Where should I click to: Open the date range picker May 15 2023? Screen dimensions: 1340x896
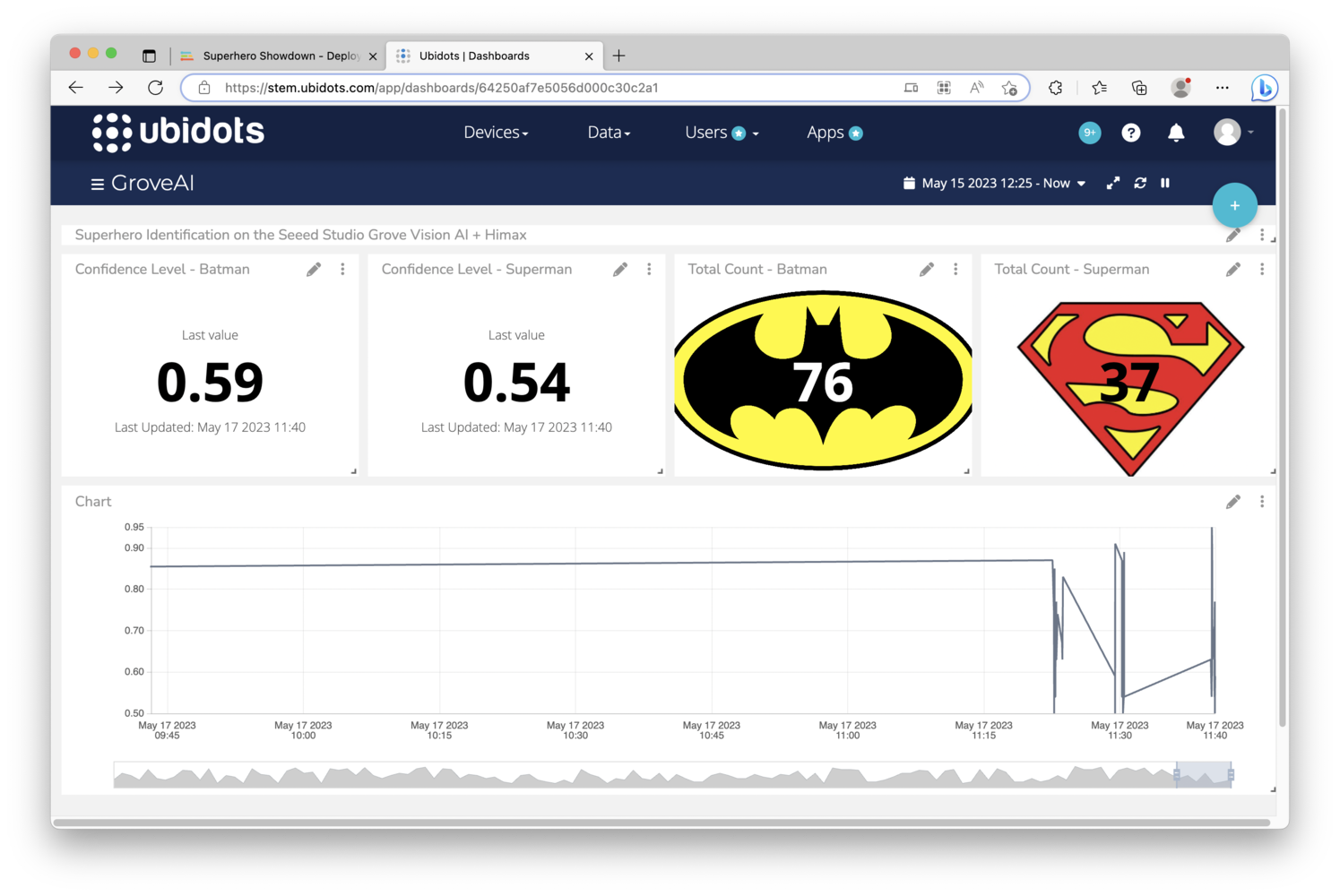(x=994, y=183)
